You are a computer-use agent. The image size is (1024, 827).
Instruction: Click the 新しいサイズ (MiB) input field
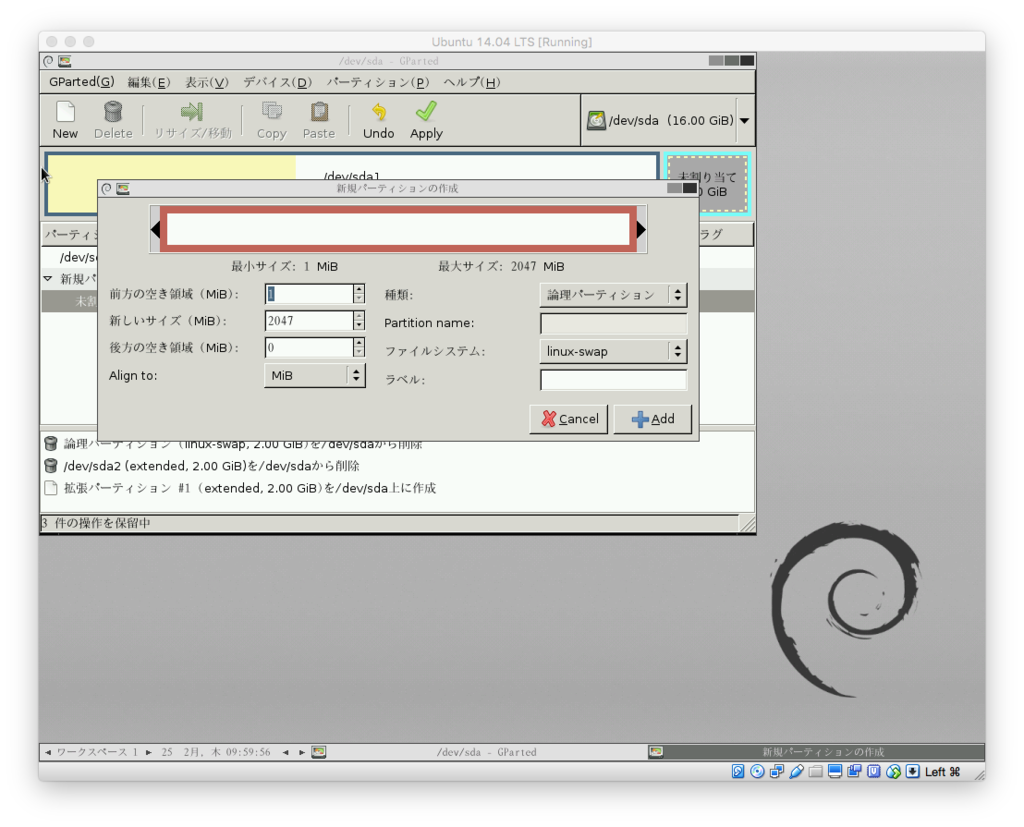pyautogui.click(x=309, y=321)
